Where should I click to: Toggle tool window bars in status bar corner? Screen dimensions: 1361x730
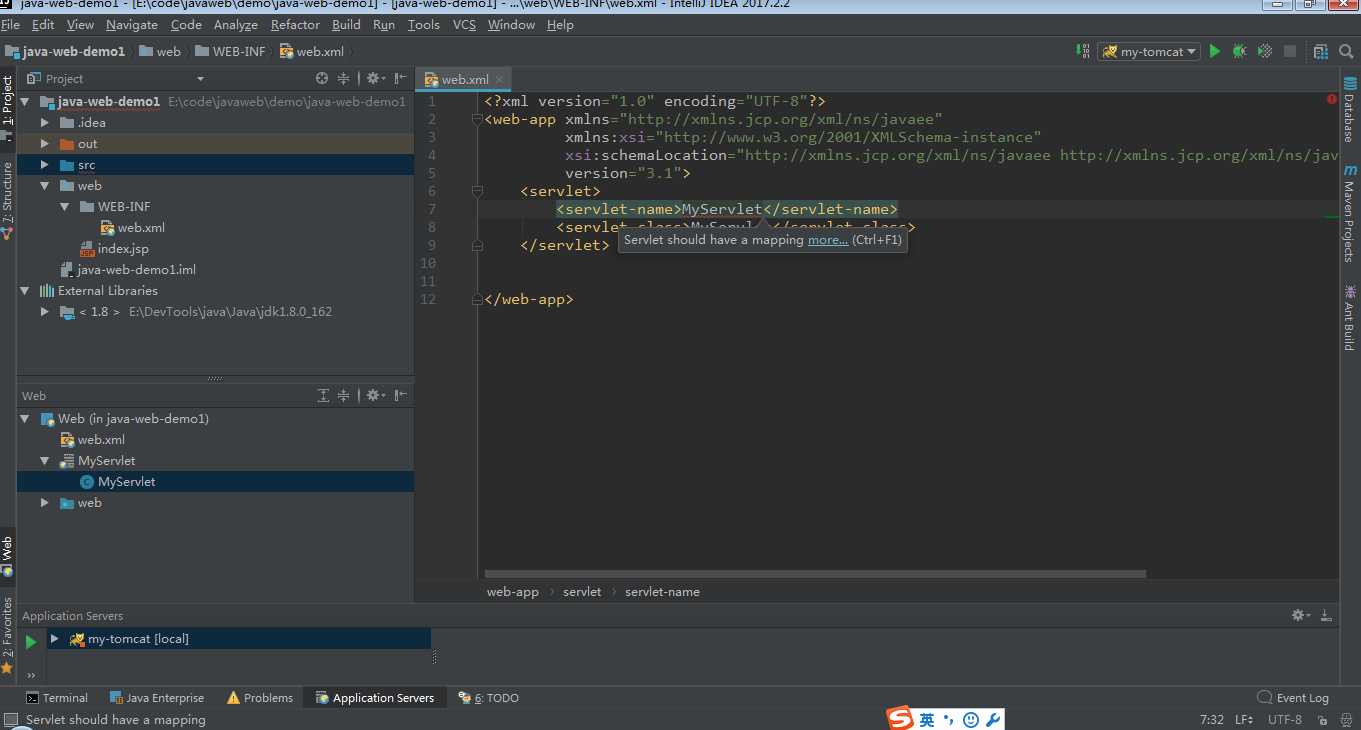tap(10, 720)
